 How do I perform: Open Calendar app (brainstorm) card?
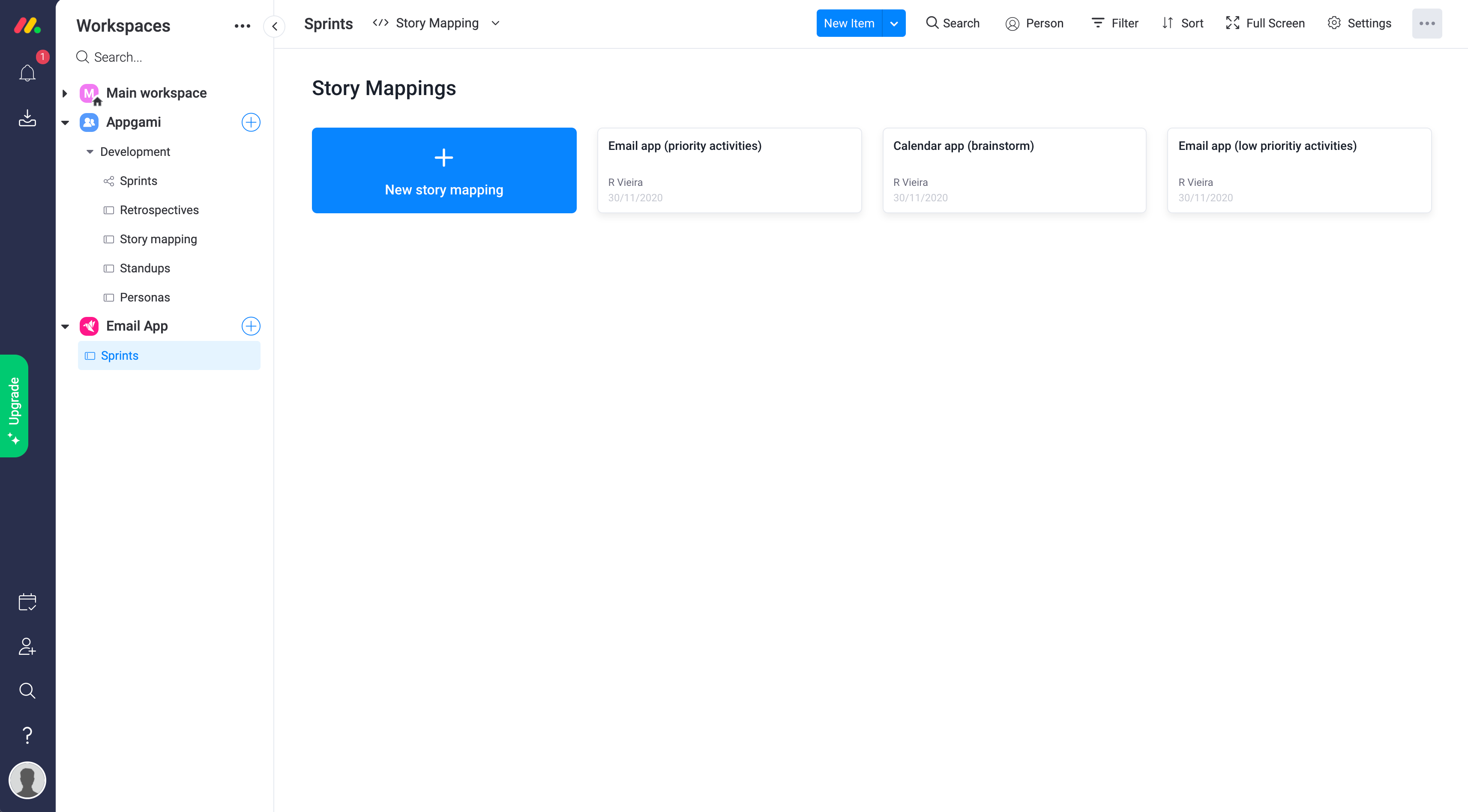point(1014,170)
